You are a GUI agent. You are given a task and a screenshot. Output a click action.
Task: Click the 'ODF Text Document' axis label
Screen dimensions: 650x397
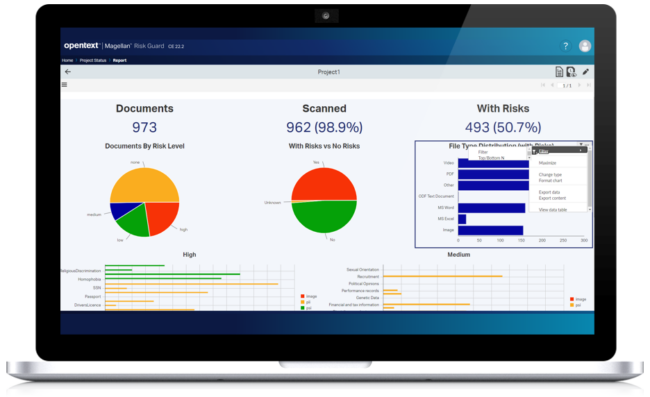coord(436,196)
